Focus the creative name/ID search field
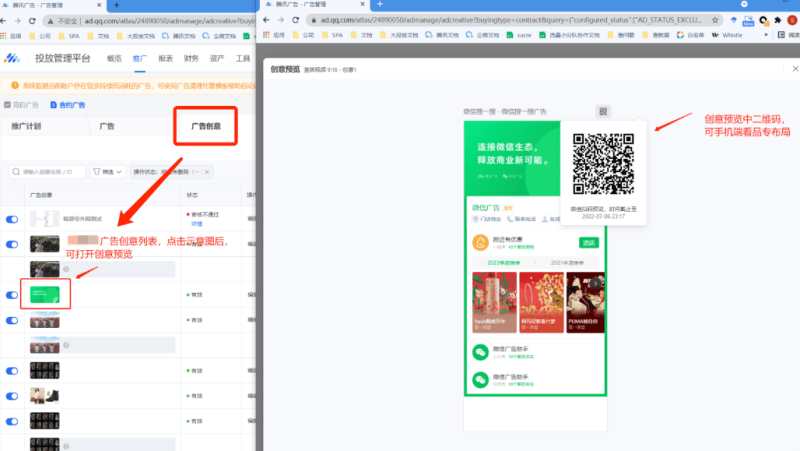Viewport: 800px width, 451px height. 47,172
